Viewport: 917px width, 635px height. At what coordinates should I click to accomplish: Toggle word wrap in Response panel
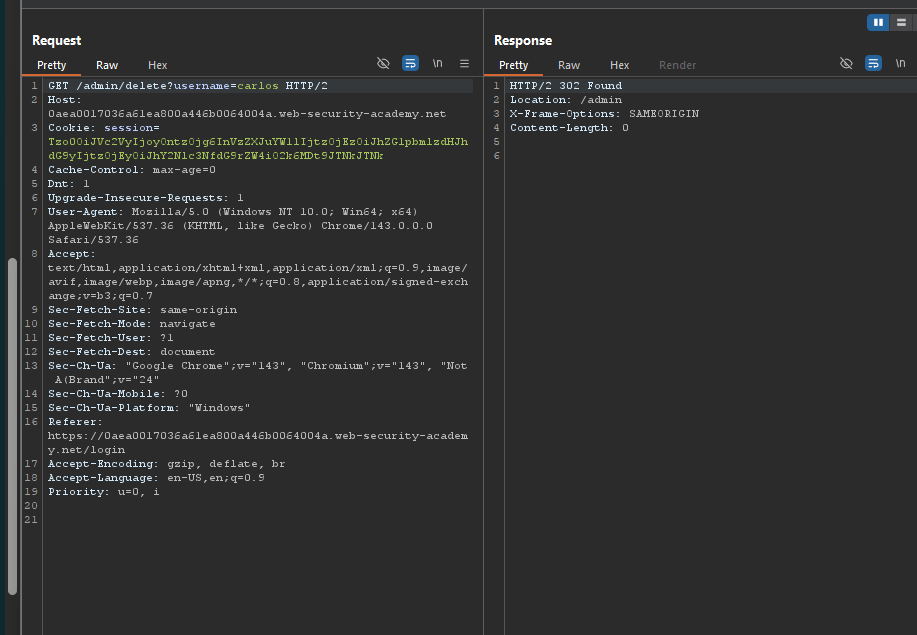point(873,63)
